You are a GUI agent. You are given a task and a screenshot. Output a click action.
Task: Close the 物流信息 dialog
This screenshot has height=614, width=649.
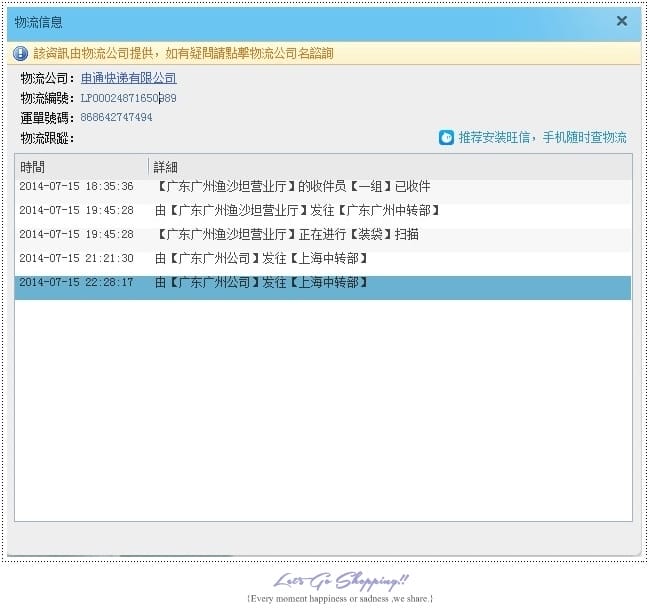[621, 21]
